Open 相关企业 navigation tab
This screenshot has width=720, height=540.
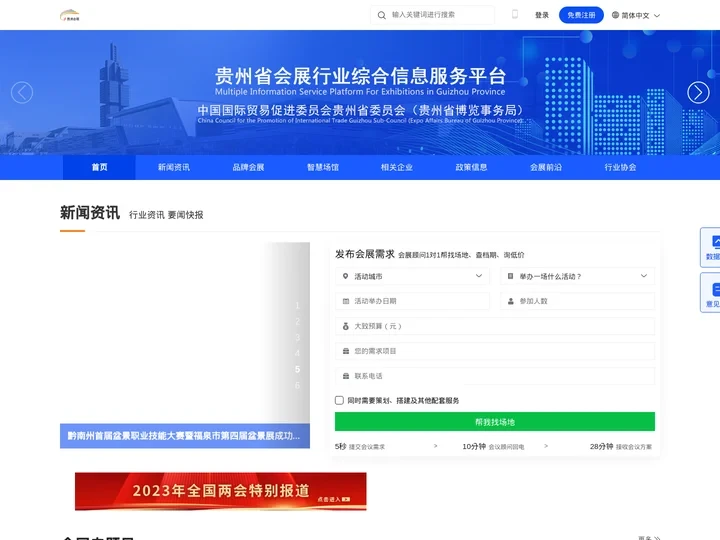click(x=397, y=167)
